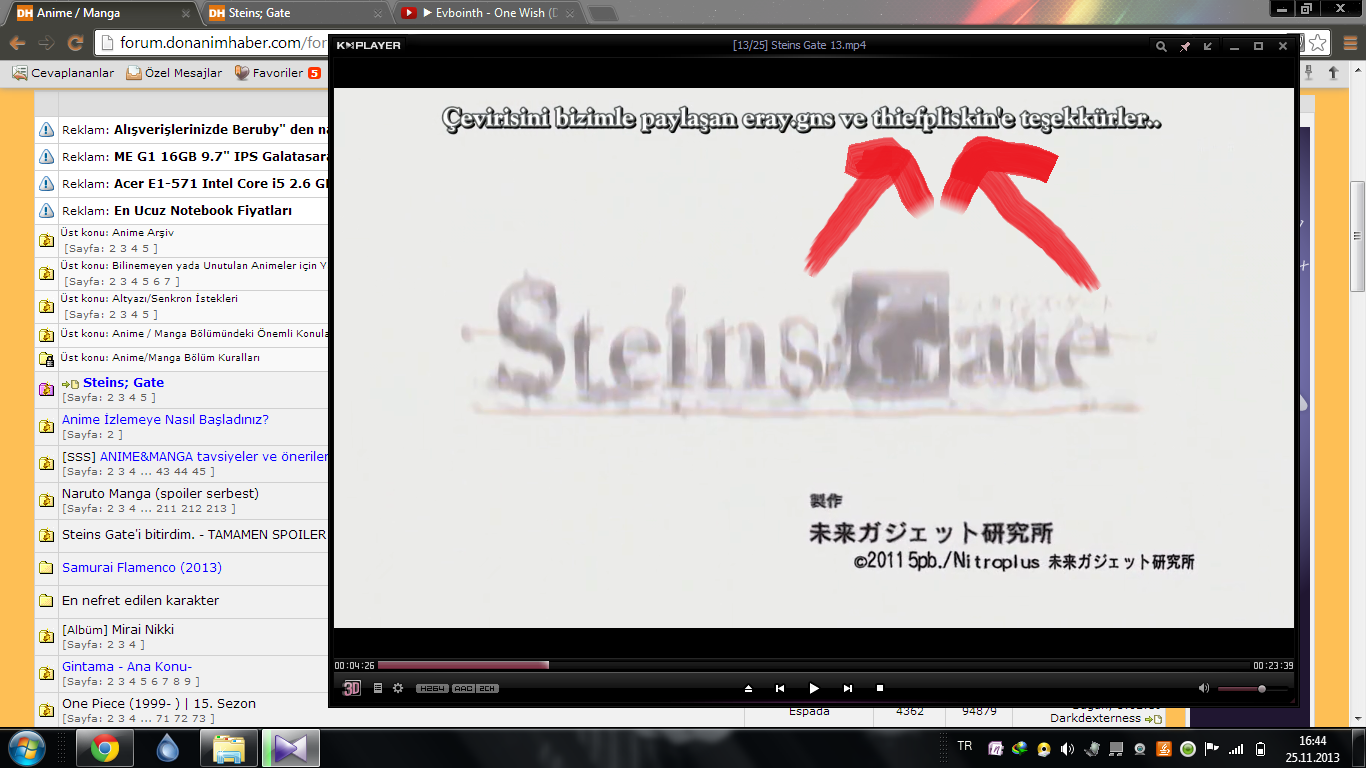The width and height of the screenshot is (1366, 768).
Task: Open the KMPlayer playlist icon
Action: tap(378, 688)
